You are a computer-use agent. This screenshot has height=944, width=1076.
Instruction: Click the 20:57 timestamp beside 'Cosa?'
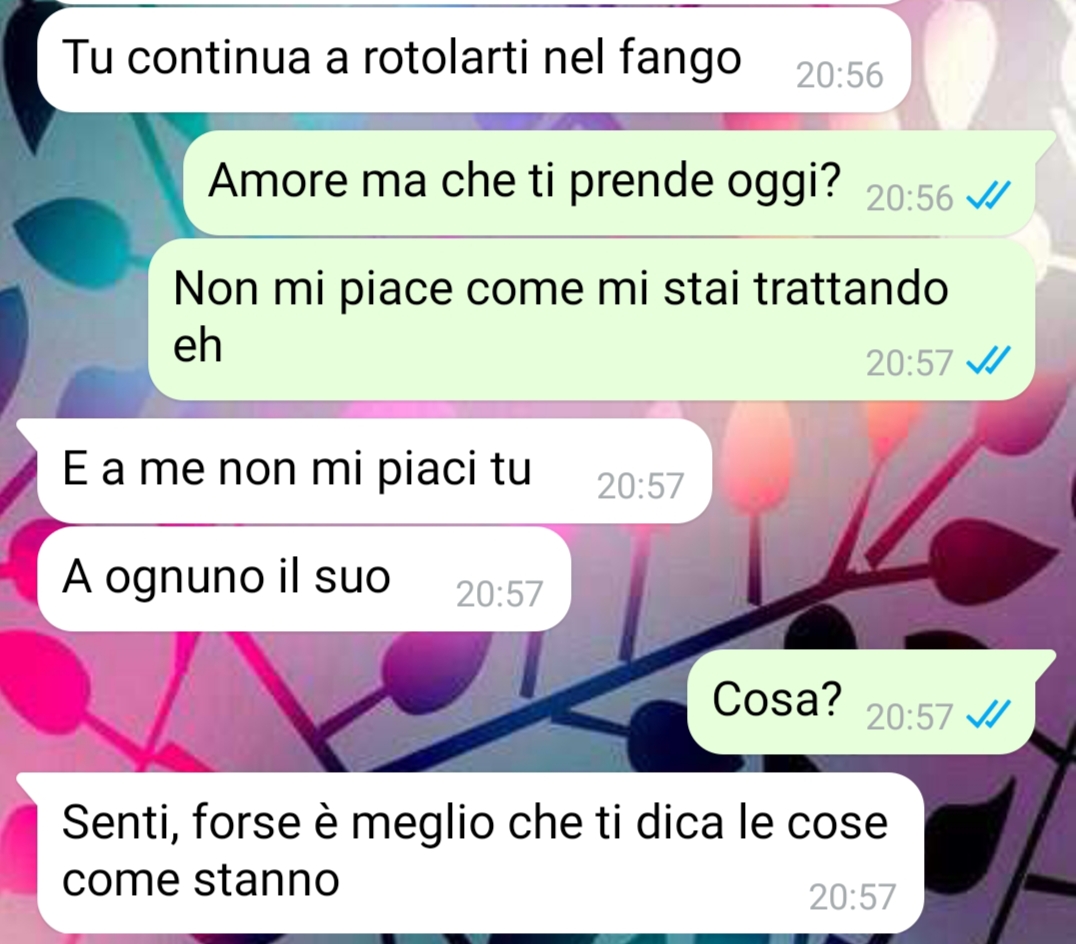pos(910,718)
